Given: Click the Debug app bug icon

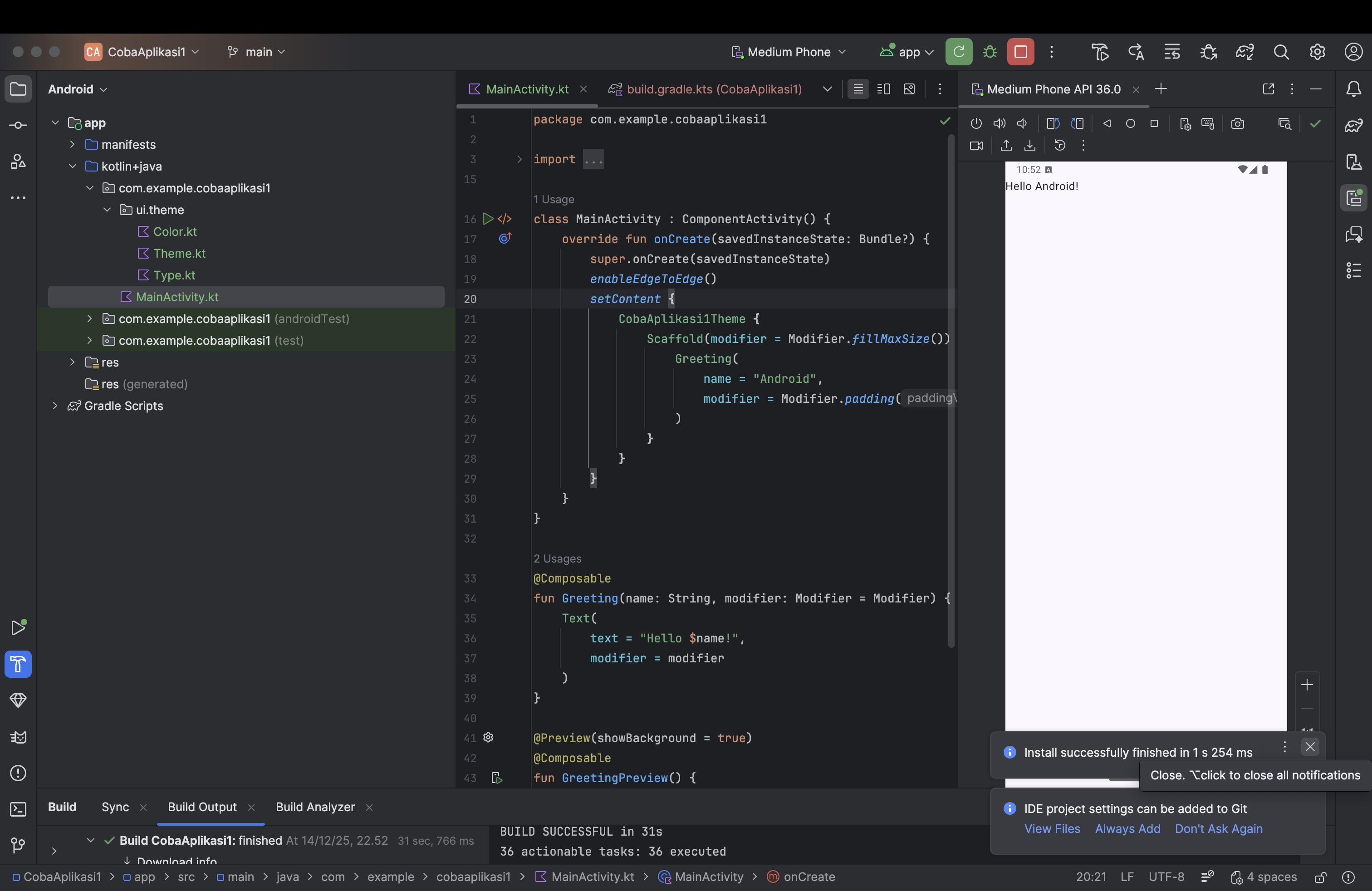Looking at the screenshot, I should click(x=990, y=52).
